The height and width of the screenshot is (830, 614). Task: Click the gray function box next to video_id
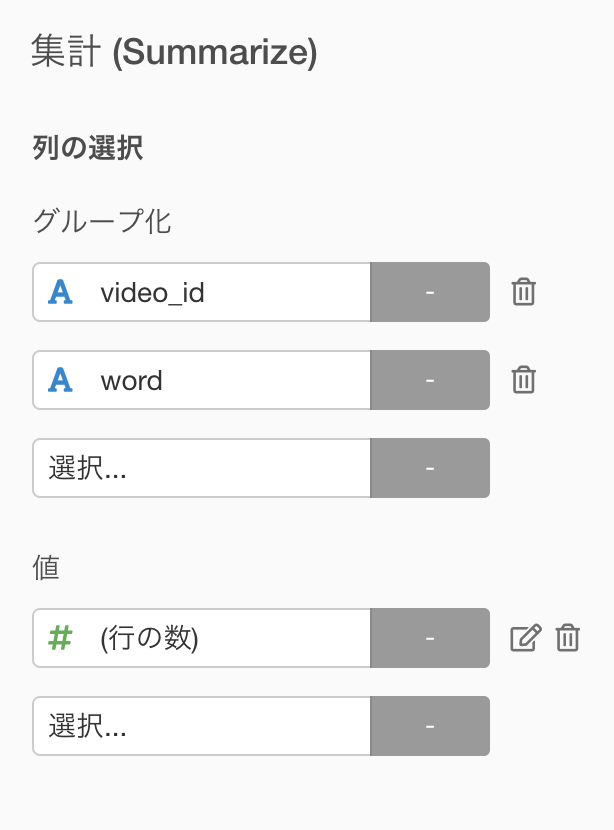point(430,292)
